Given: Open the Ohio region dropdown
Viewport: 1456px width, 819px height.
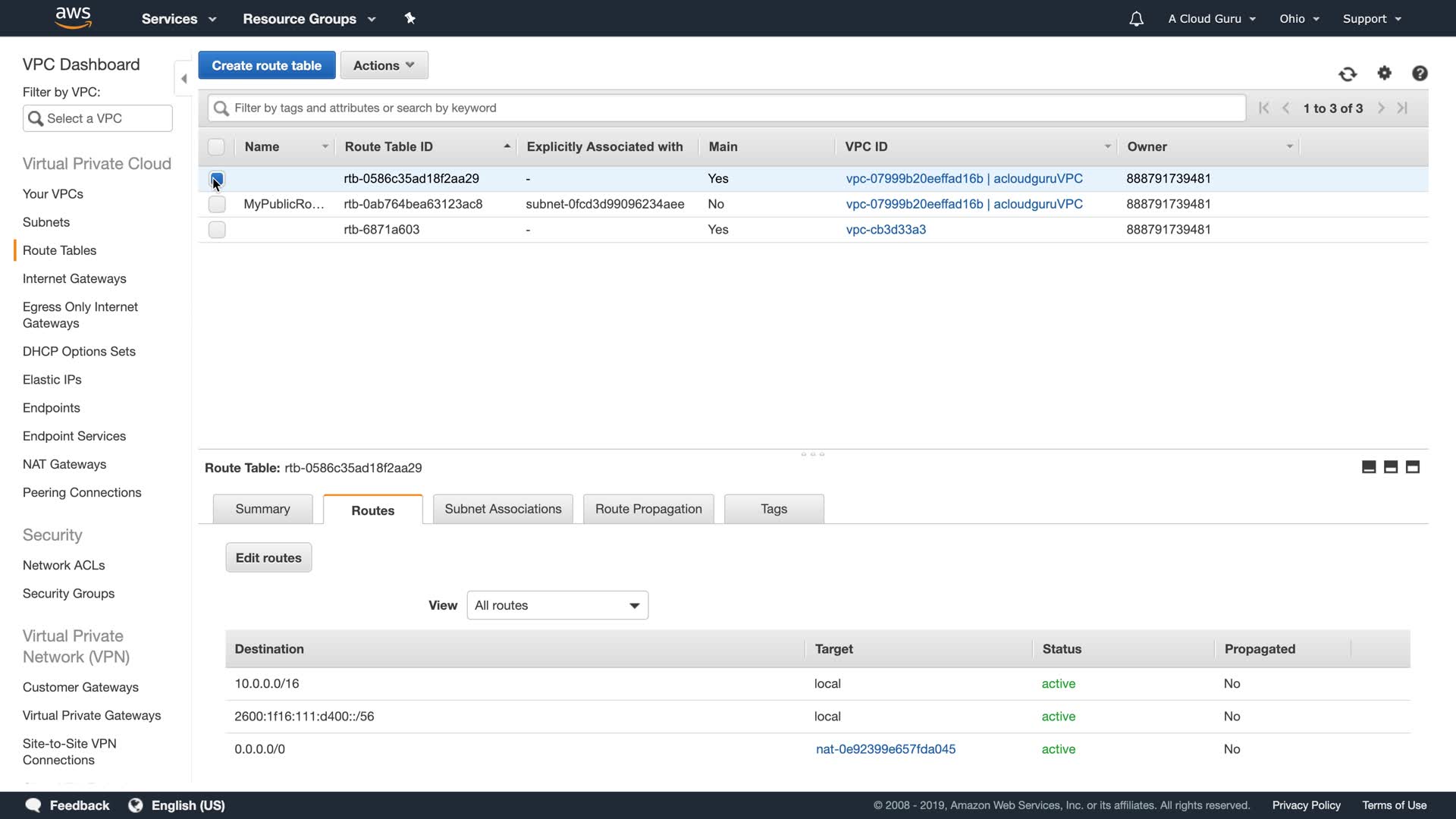Looking at the screenshot, I should (1299, 19).
